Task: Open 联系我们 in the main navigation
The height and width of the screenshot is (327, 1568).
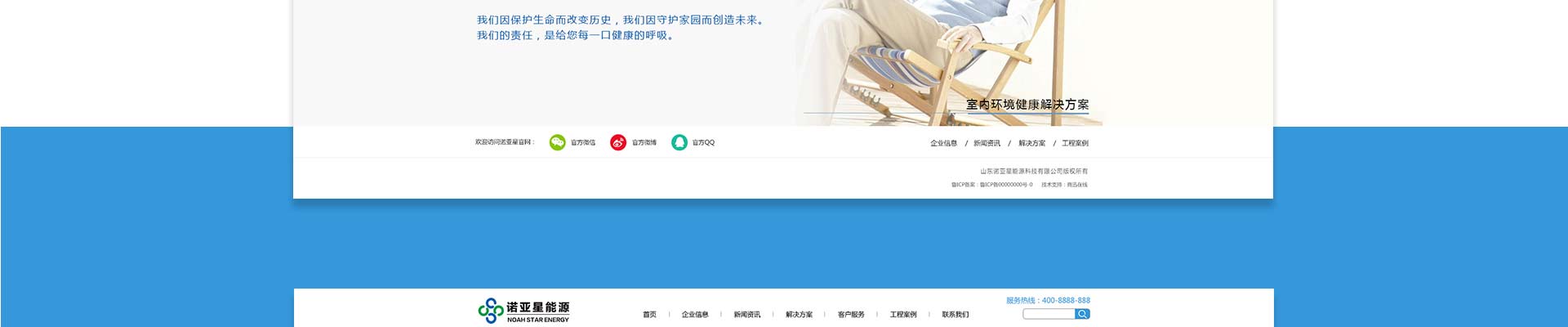Action: [x=955, y=315]
